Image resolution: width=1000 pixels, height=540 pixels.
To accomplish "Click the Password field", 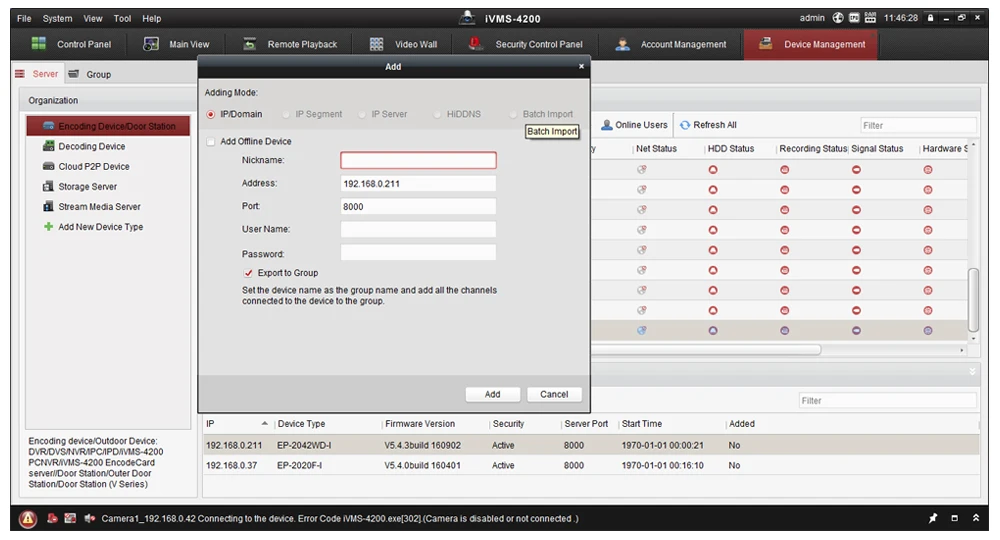I will (418, 253).
